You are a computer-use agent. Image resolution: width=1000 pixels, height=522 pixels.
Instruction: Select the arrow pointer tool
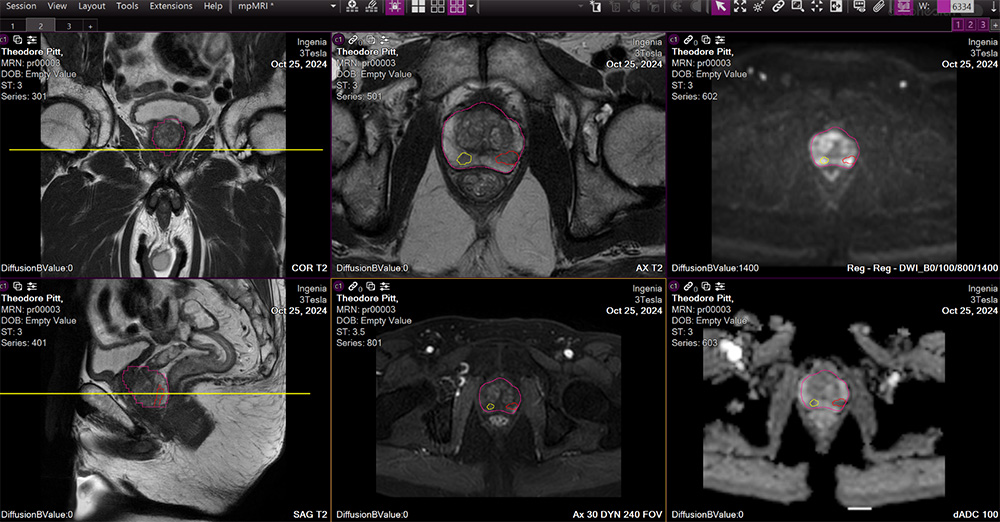(x=720, y=6)
